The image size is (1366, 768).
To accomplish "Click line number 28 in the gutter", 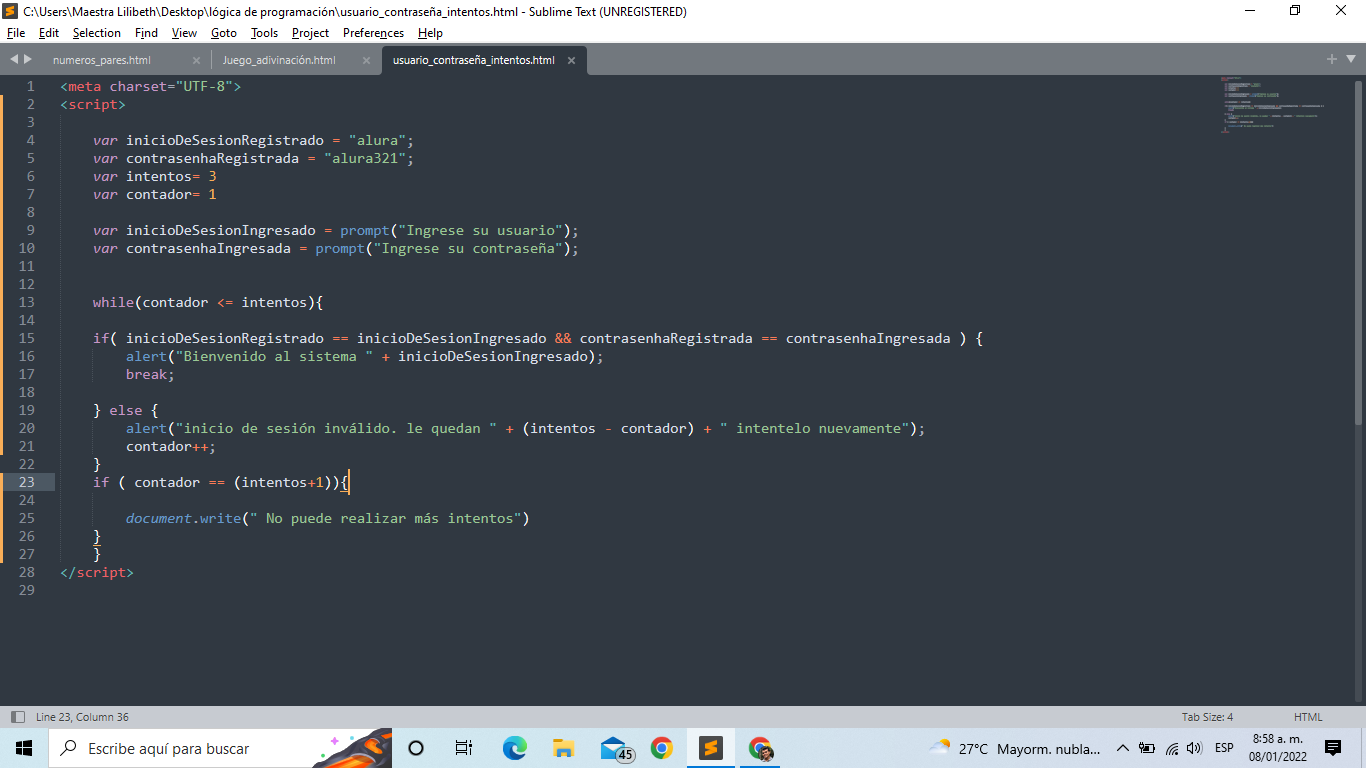I will [26, 572].
